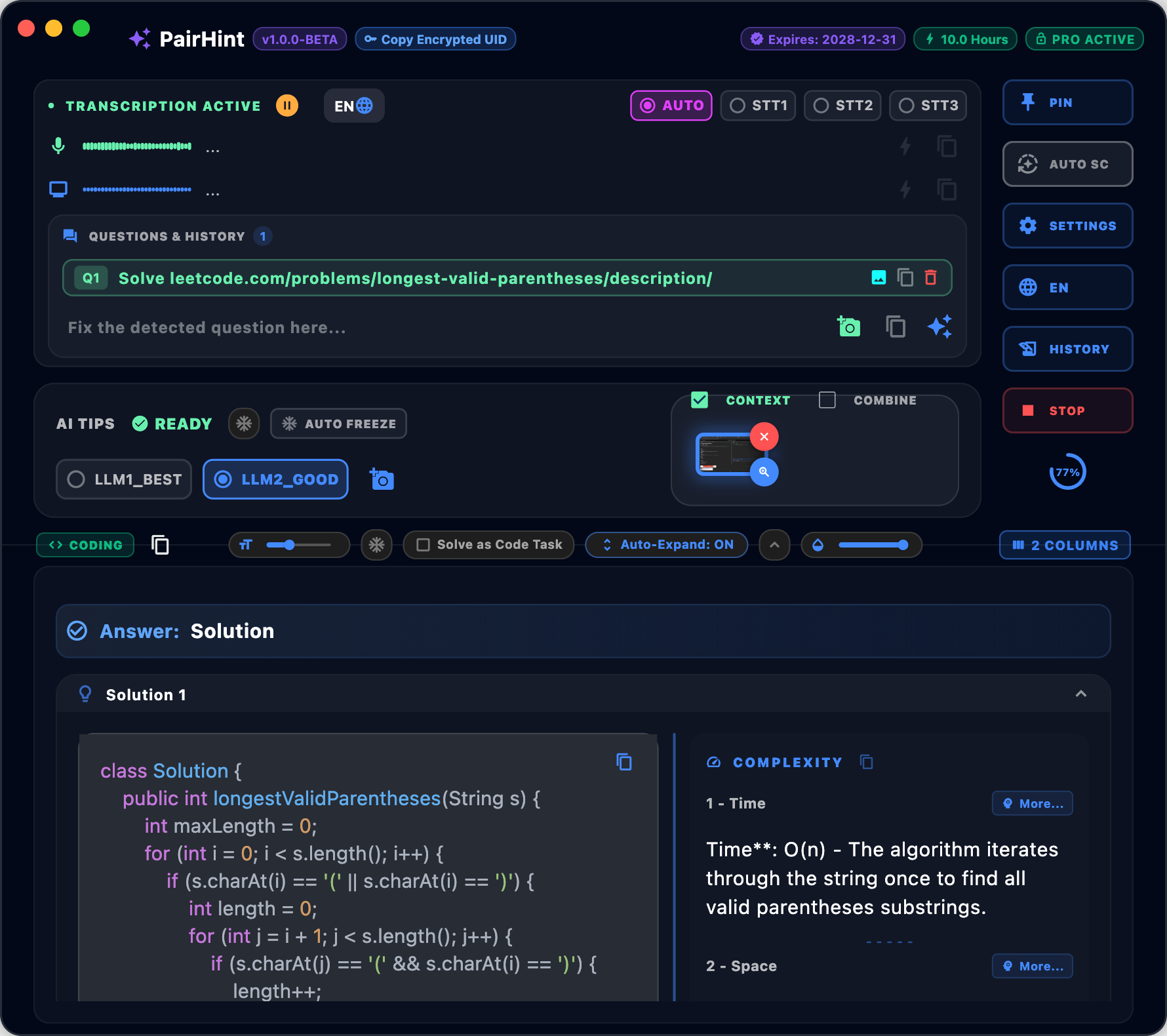Click the screen audio monitor icon
The height and width of the screenshot is (1036, 1167).
[x=58, y=189]
